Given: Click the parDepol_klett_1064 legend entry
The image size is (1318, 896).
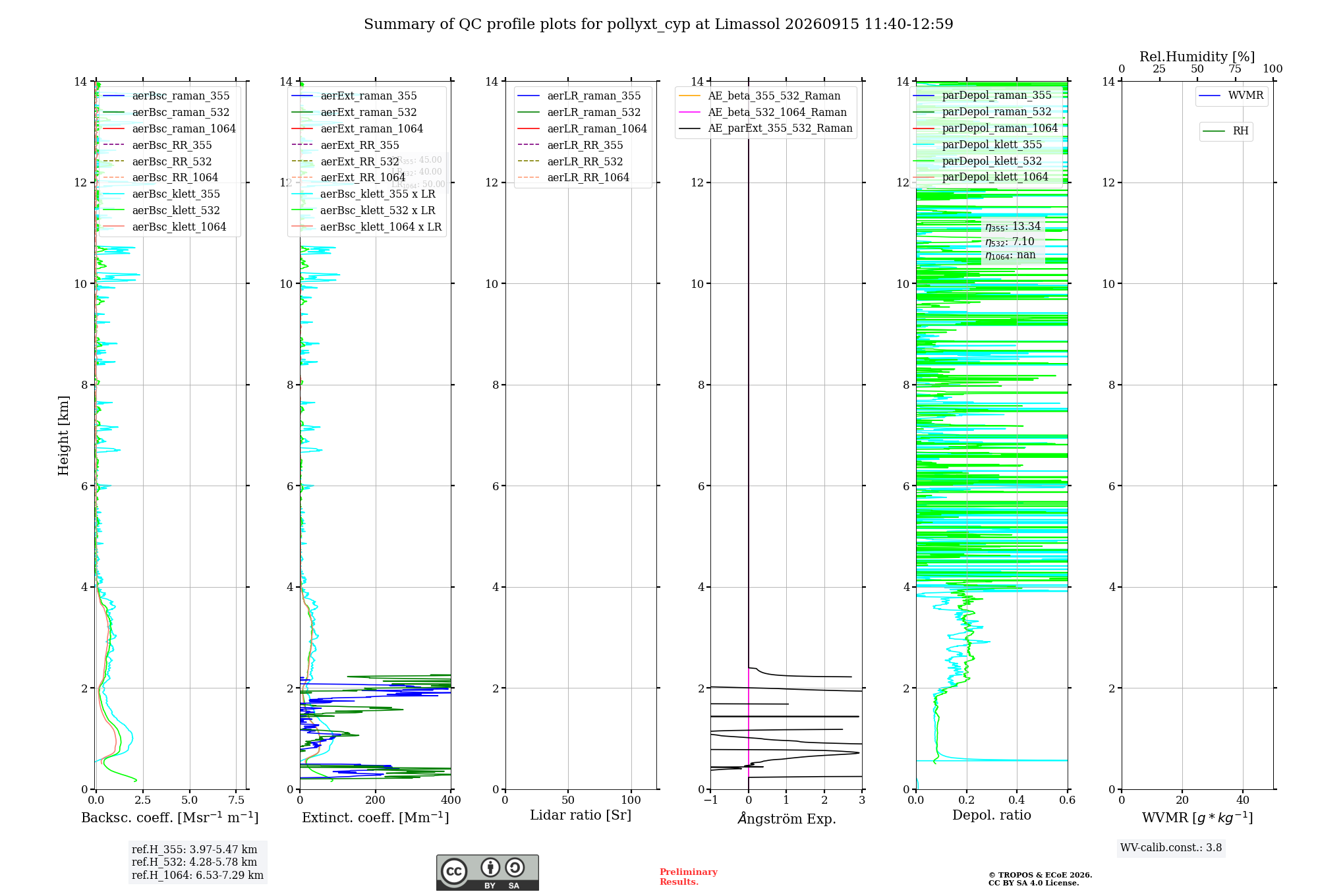Looking at the screenshot, I should tap(981, 177).
